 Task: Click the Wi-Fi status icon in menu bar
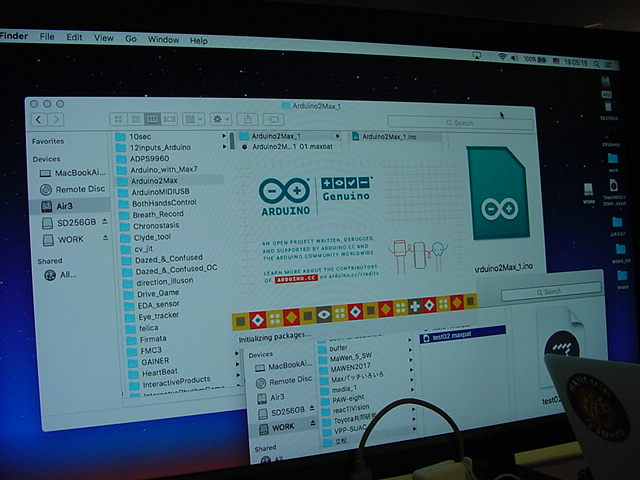coord(502,57)
